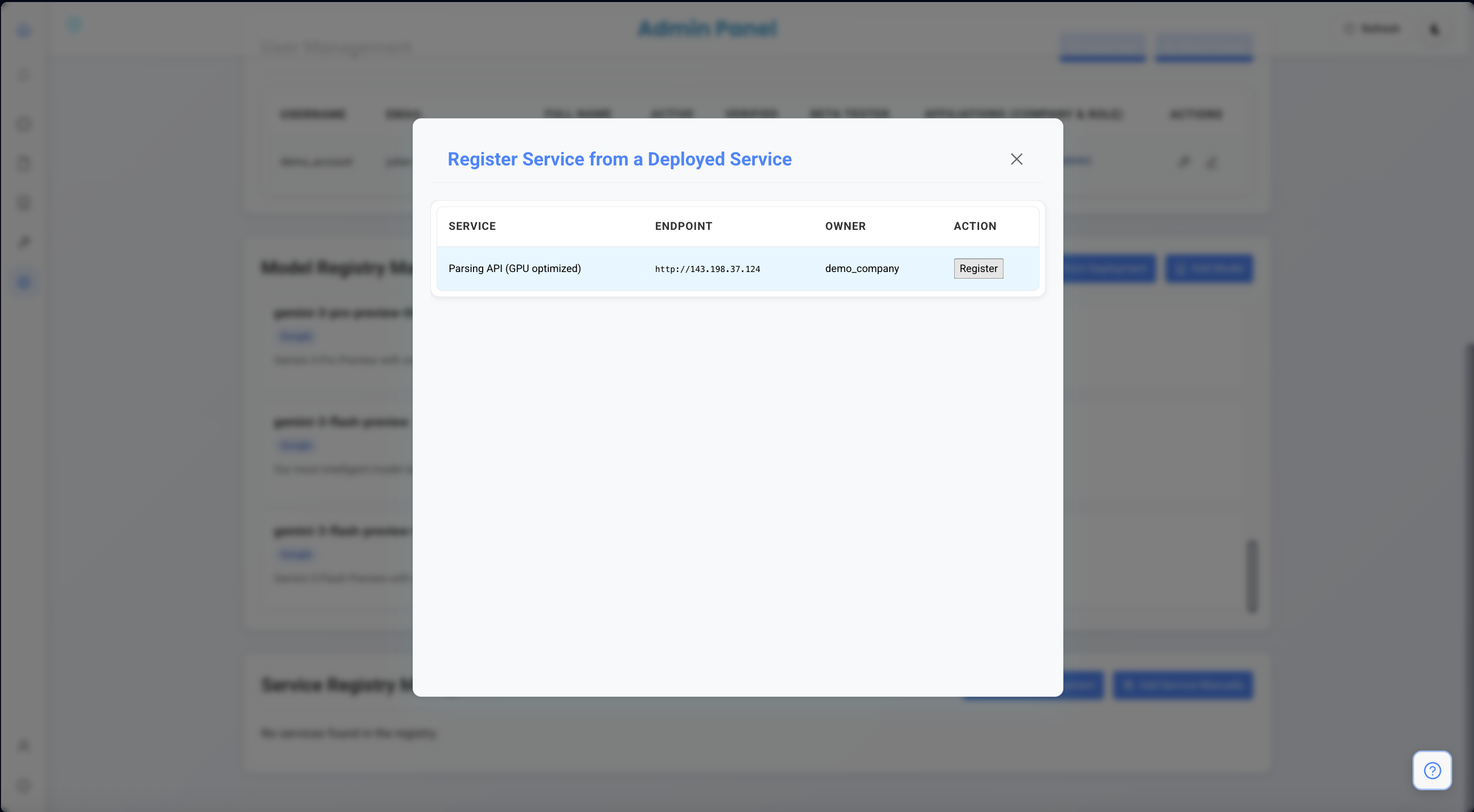Click Register for Parsing API service
This screenshot has width=1474, height=812.
(x=978, y=268)
